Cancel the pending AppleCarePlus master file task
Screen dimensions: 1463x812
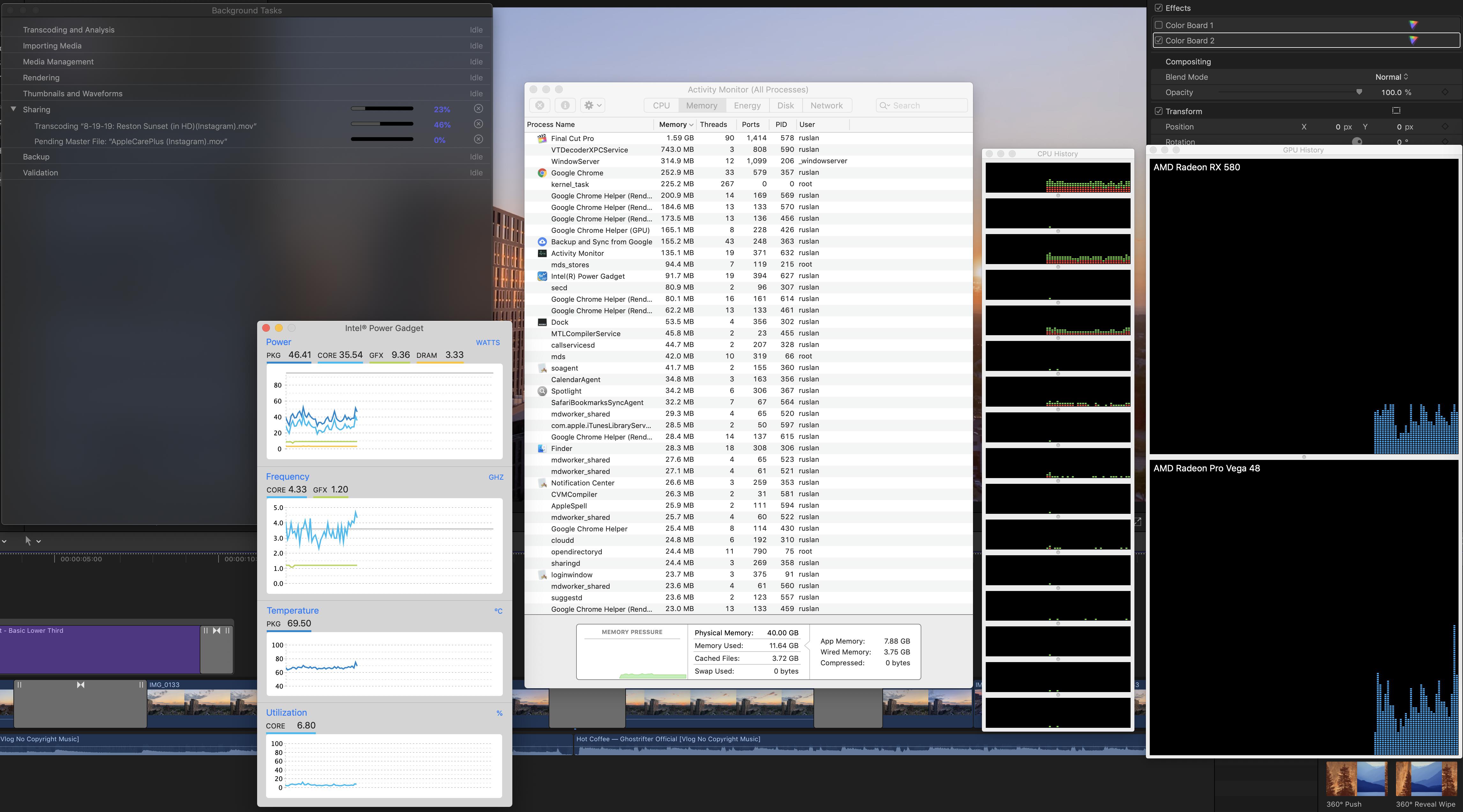[x=478, y=139]
